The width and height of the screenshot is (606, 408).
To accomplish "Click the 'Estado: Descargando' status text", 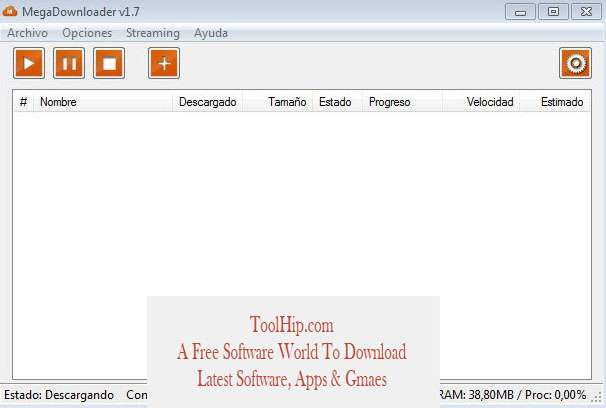I will pyautogui.click(x=59, y=395).
